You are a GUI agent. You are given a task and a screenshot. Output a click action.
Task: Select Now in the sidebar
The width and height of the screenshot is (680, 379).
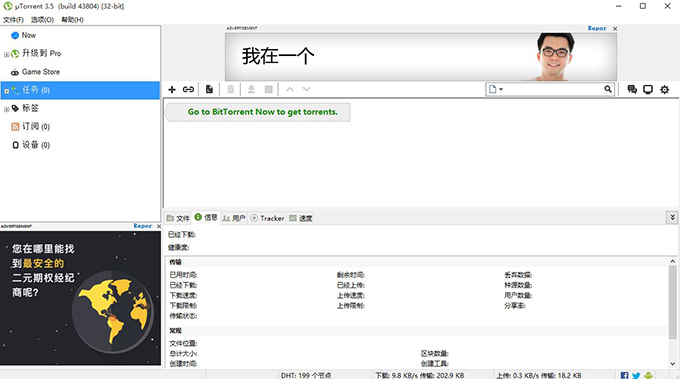point(29,35)
